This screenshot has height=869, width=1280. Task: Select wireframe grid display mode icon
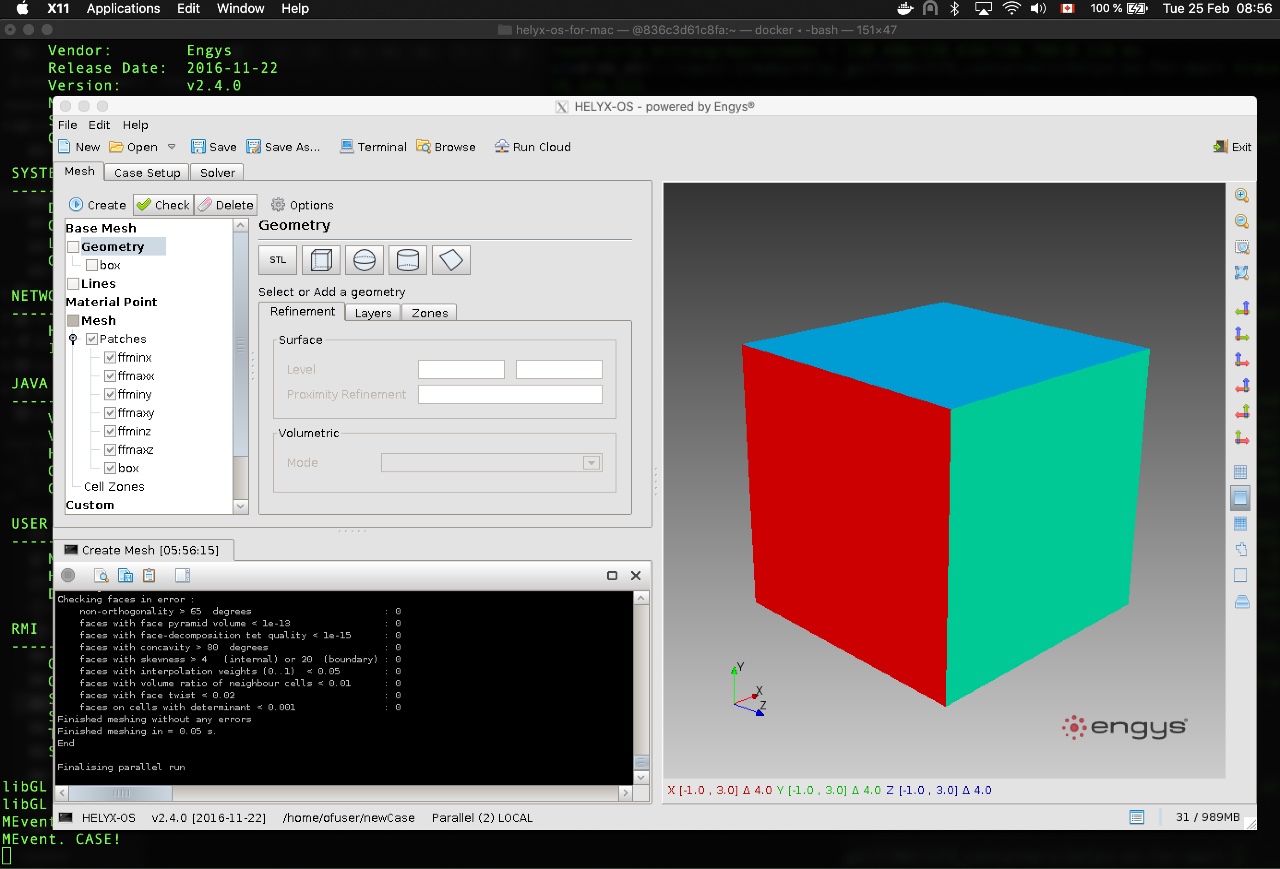point(1241,472)
